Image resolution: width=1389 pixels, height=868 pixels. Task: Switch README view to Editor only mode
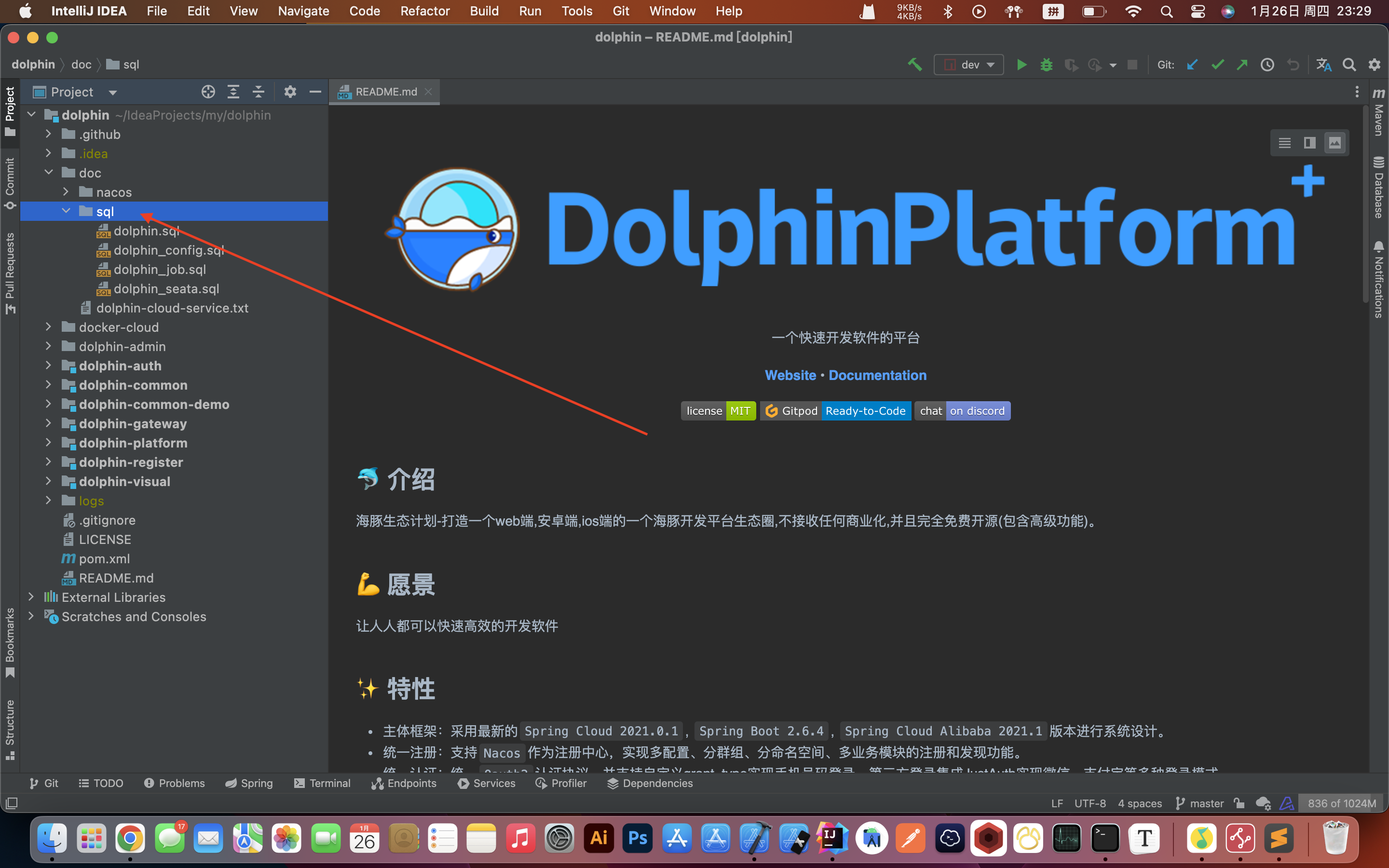coord(1284,143)
